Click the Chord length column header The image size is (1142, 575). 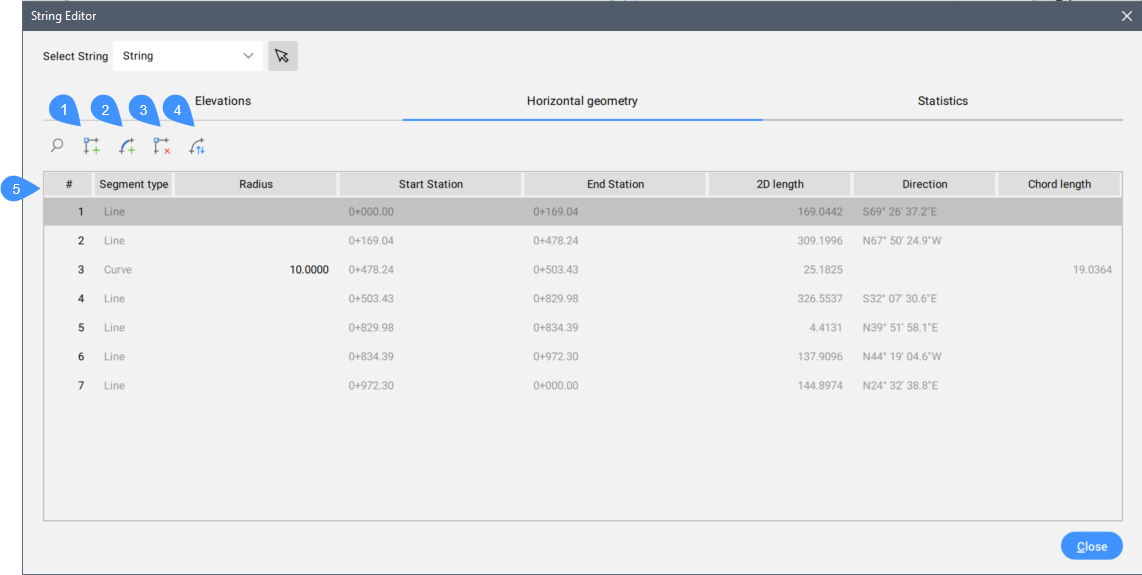[x=1059, y=184]
